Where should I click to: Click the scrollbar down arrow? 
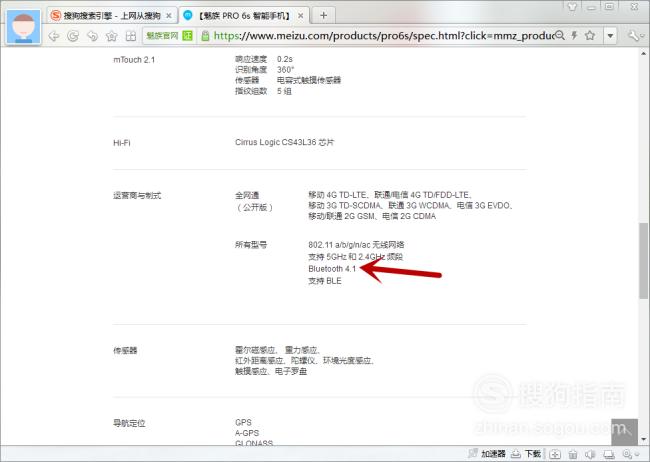pyautogui.click(x=643, y=439)
